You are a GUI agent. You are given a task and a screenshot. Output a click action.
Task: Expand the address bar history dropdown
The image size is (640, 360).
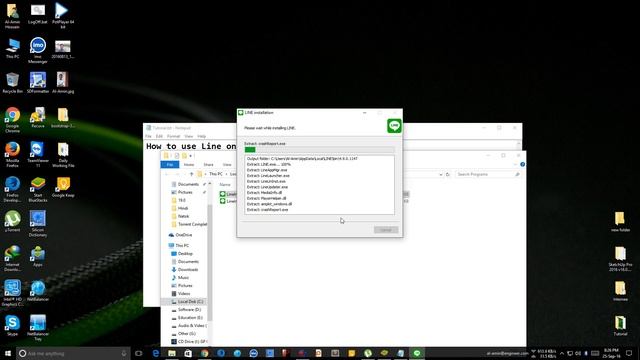441,174
